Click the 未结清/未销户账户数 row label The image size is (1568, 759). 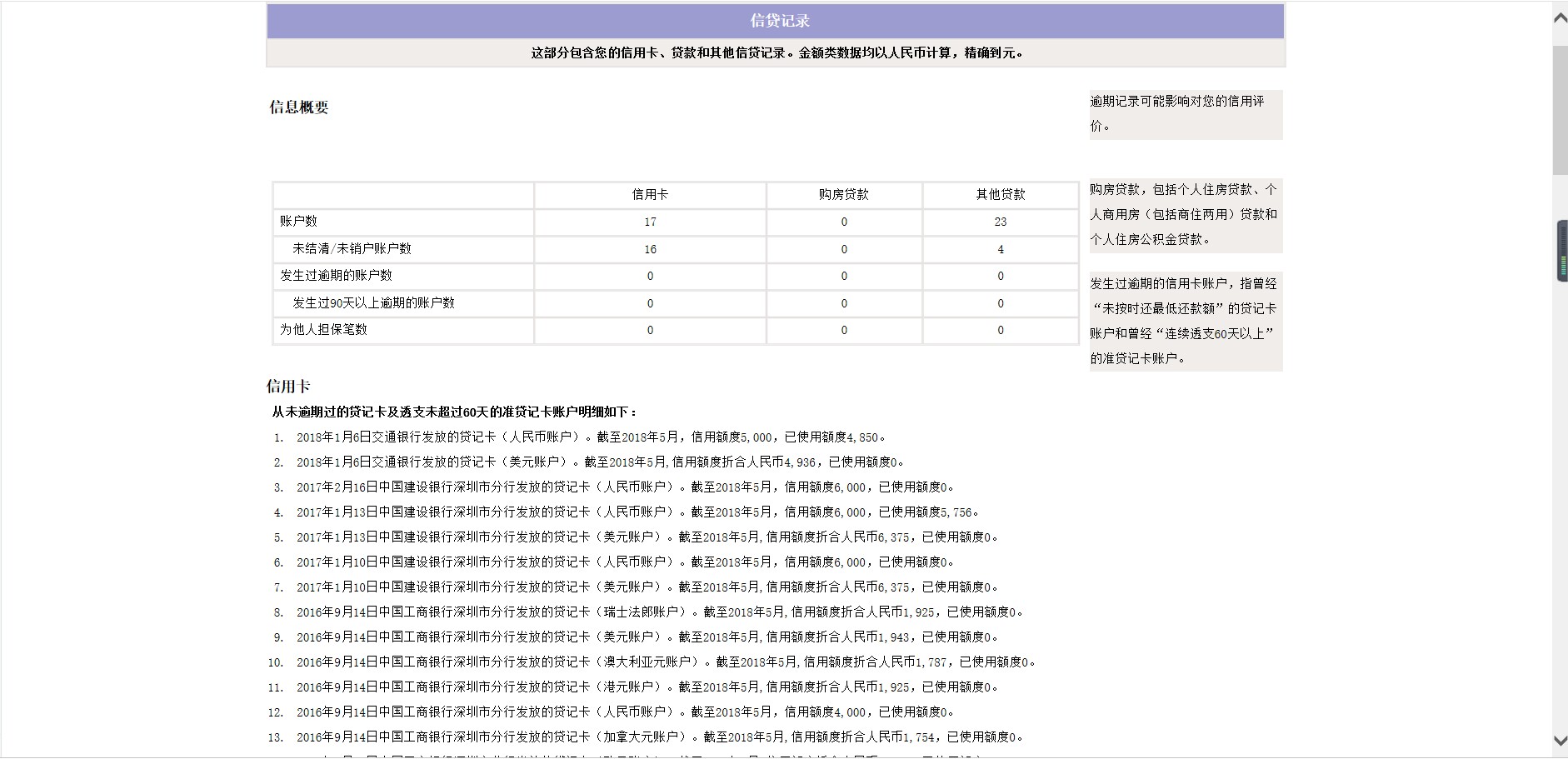[352, 249]
